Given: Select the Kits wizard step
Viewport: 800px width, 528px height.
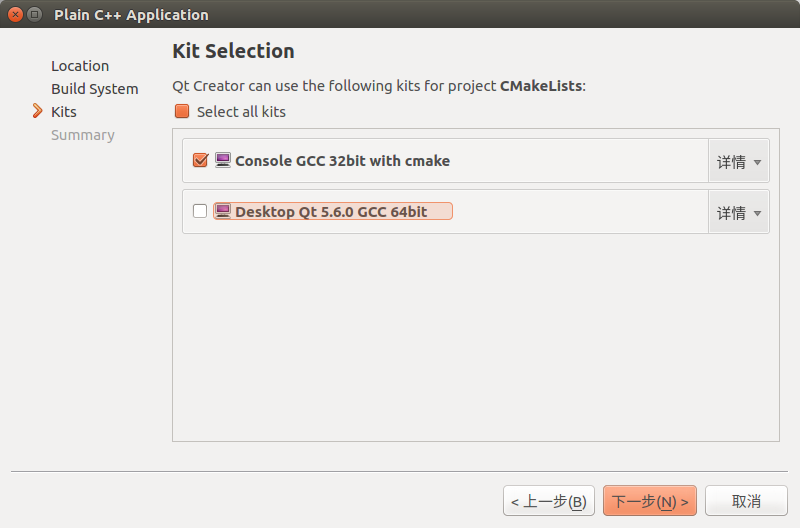Looking at the screenshot, I should pos(64,112).
